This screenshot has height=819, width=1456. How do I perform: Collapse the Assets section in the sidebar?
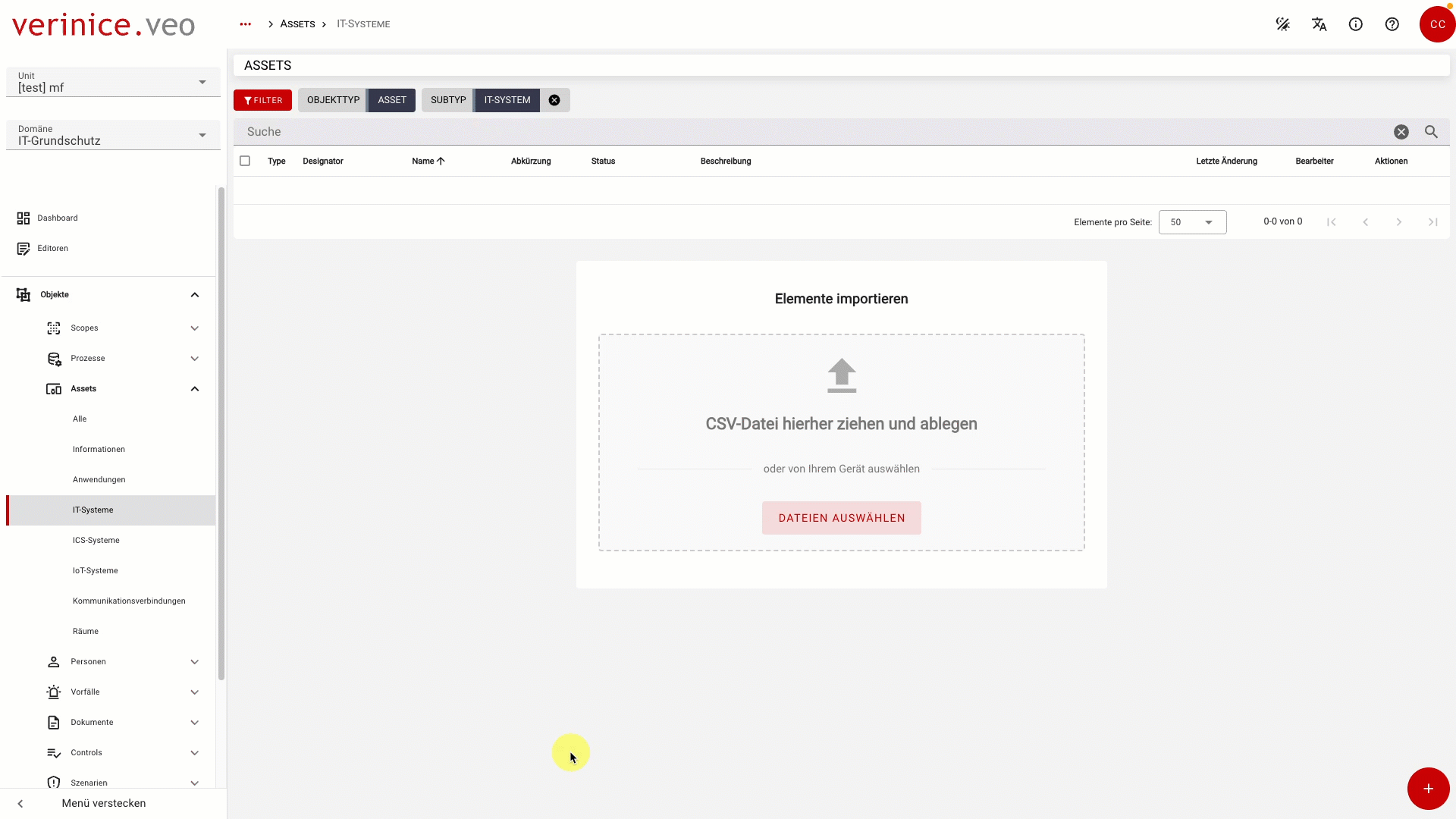(194, 388)
